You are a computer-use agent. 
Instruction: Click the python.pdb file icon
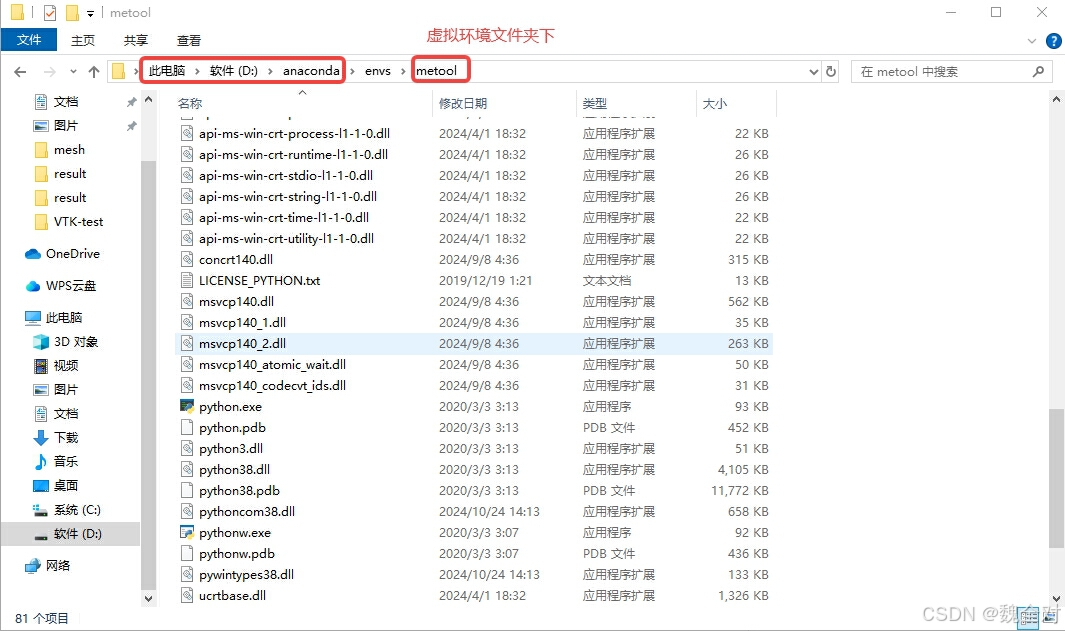[x=187, y=427]
